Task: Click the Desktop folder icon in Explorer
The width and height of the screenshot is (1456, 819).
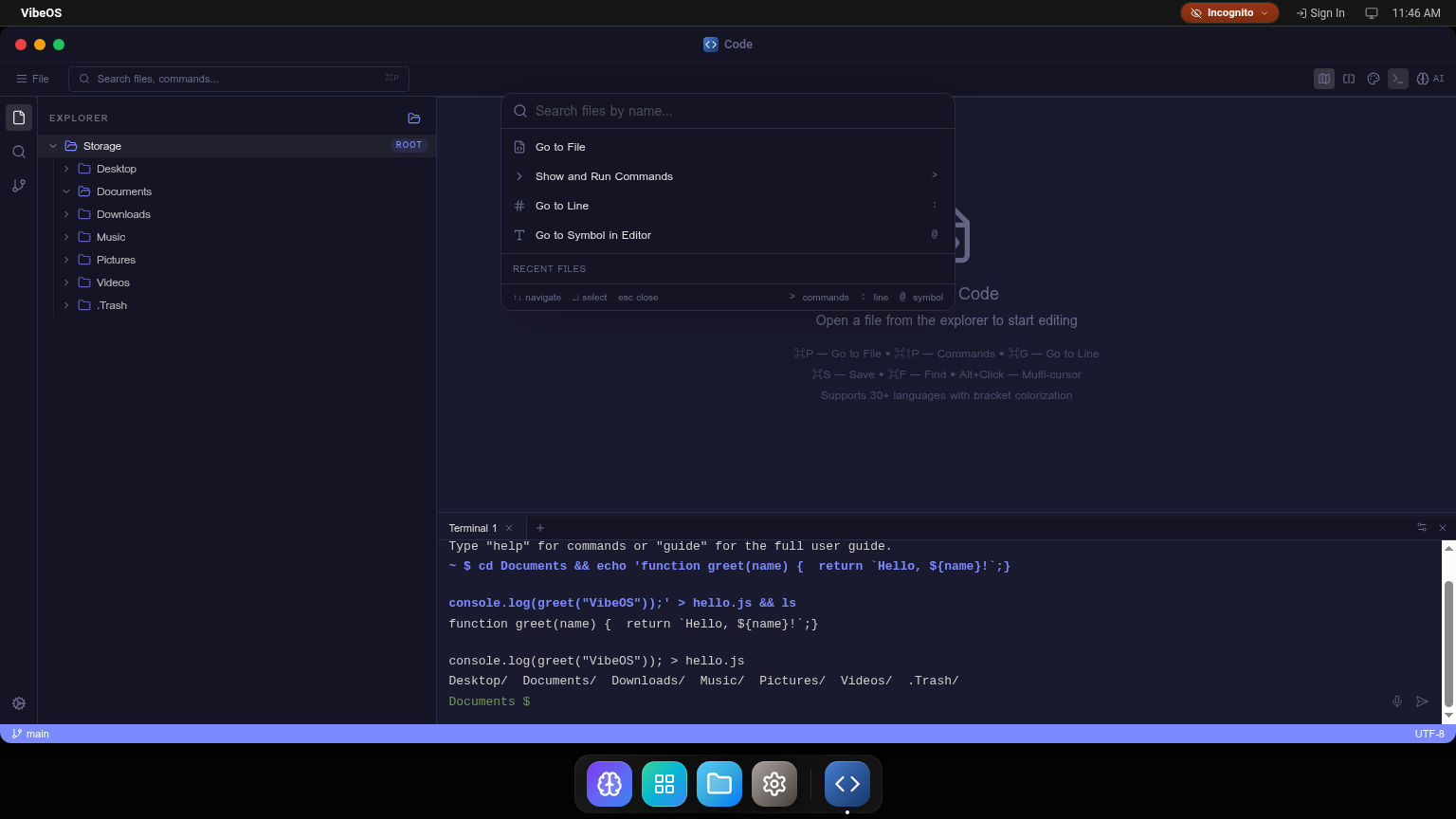Action: (84, 169)
